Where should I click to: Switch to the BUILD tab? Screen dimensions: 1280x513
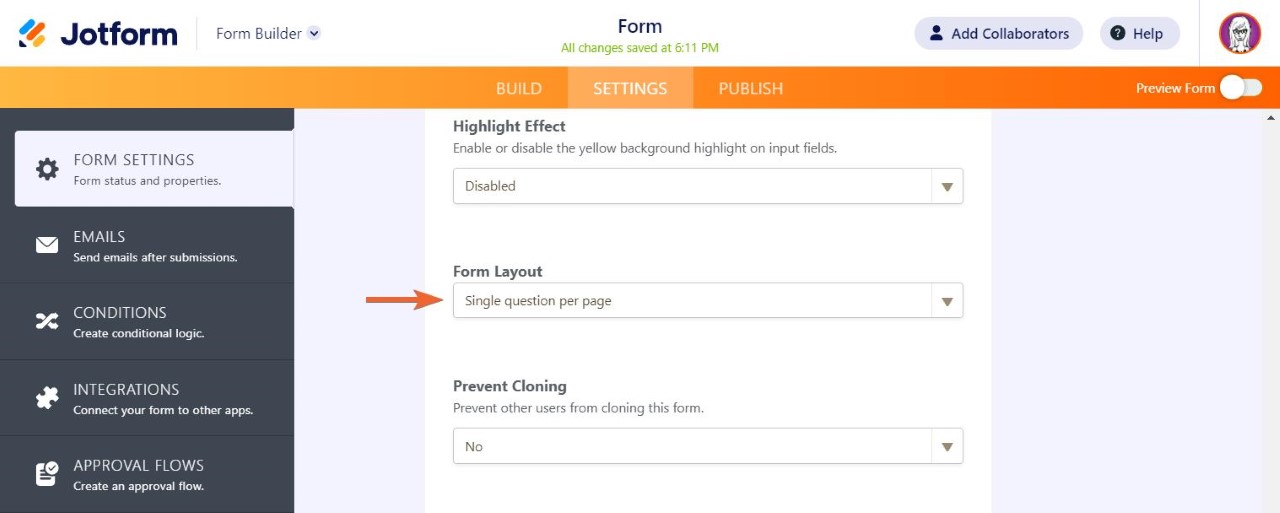pos(519,88)
